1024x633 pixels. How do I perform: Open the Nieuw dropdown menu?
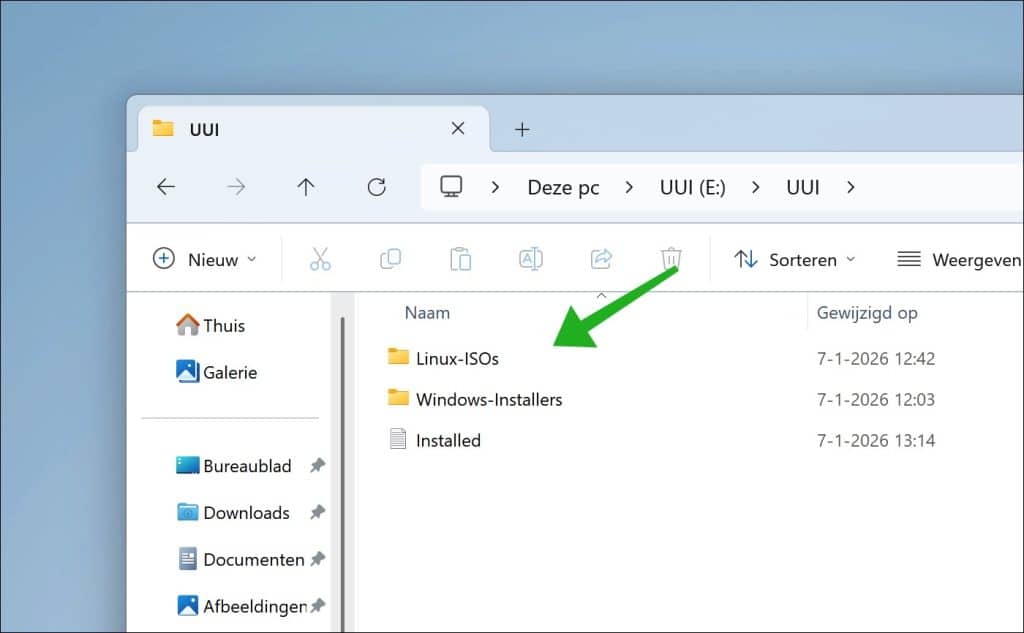point(204,259)
